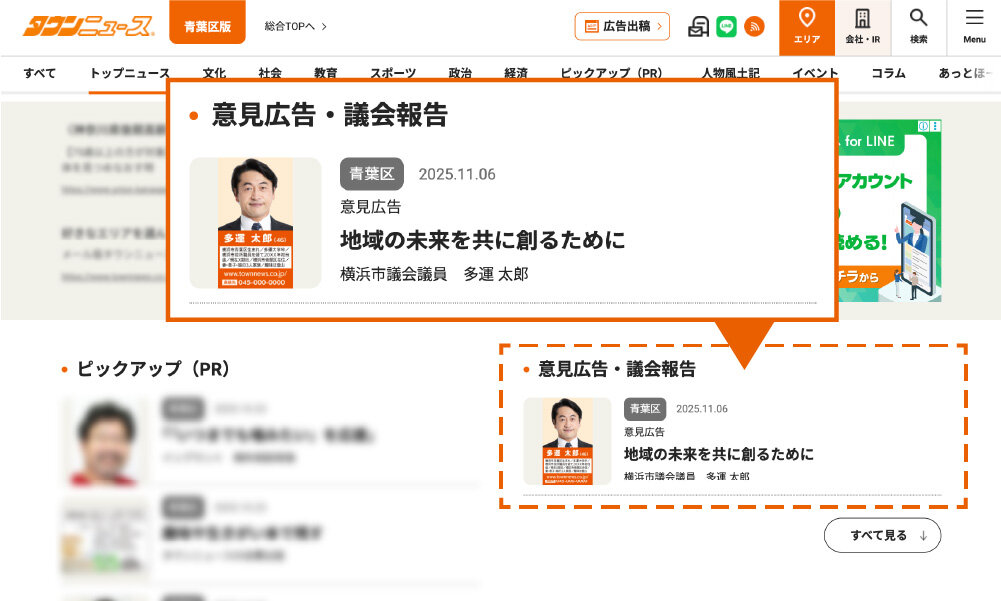
Task: Open the エリア location selector icon
Action: pyautogui.click(x=807, y=26)
